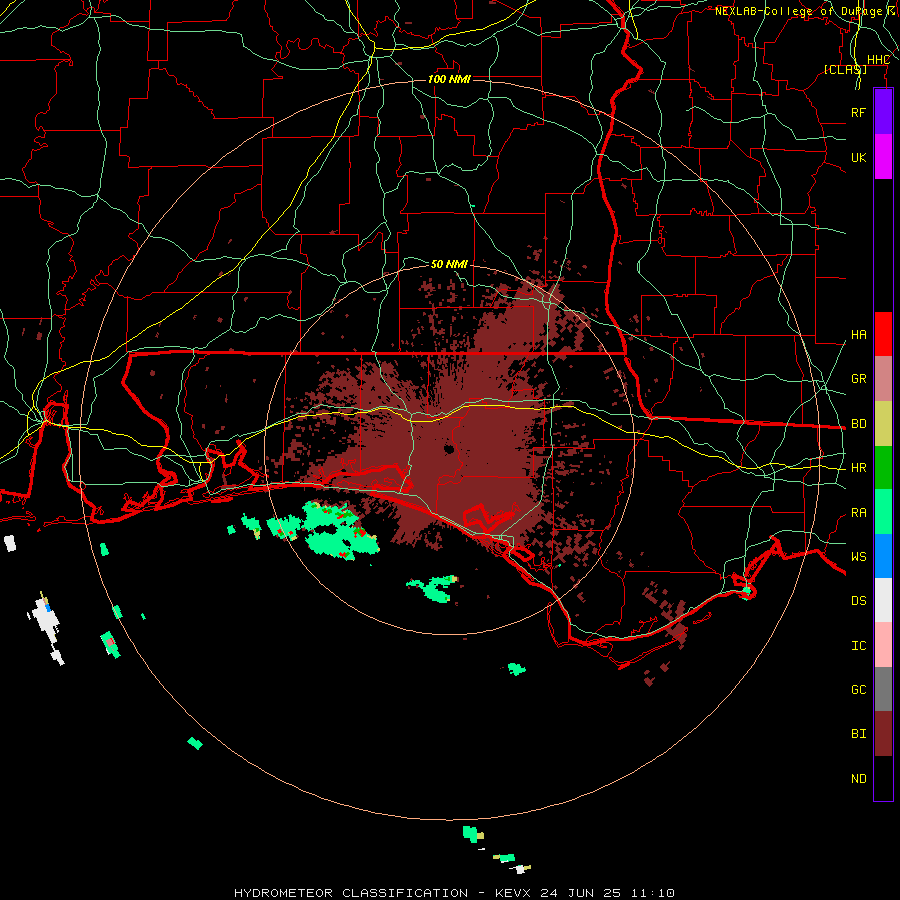This screenshot has width=900, height=900.
Task: Click the BI dark red legend swatch
Action: (883, 734)
